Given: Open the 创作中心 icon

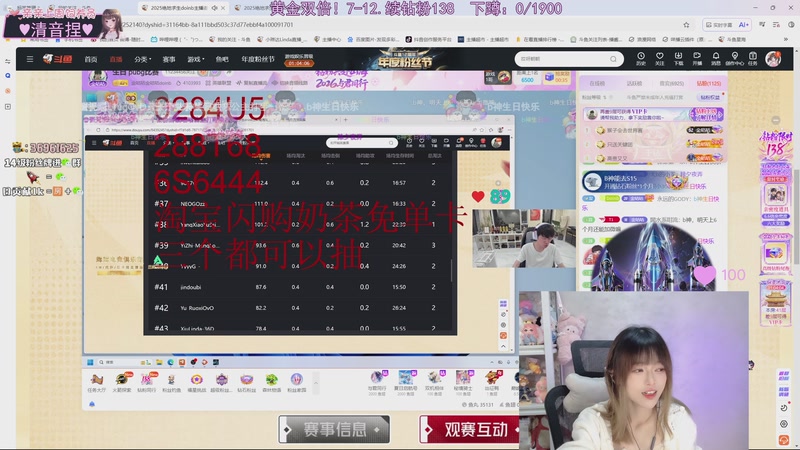Looking at the screenshot, I should click(x=734, y=59).
